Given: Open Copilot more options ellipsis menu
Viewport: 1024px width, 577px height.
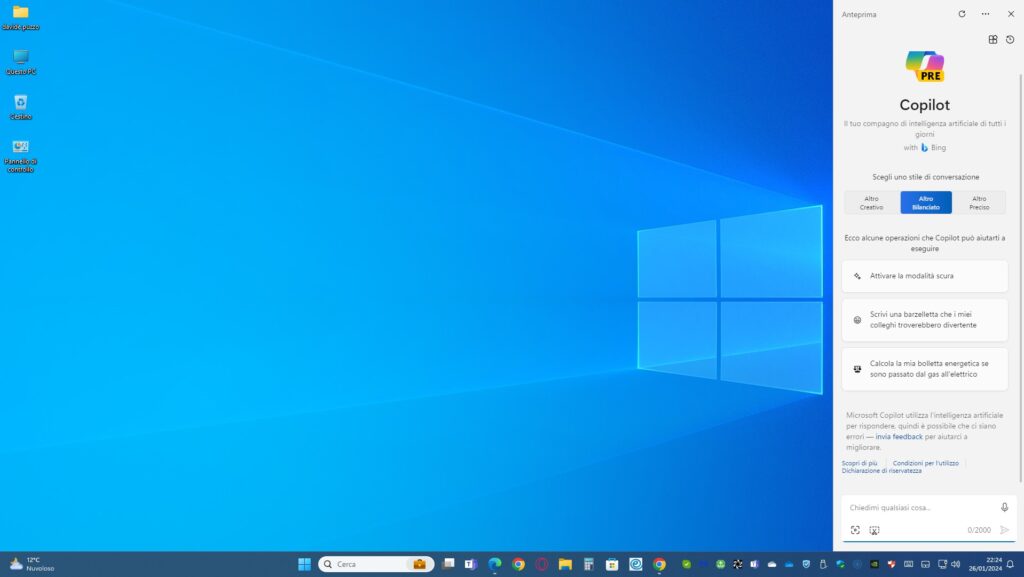Looking at the screenshot, I should [x=985, y=14].
